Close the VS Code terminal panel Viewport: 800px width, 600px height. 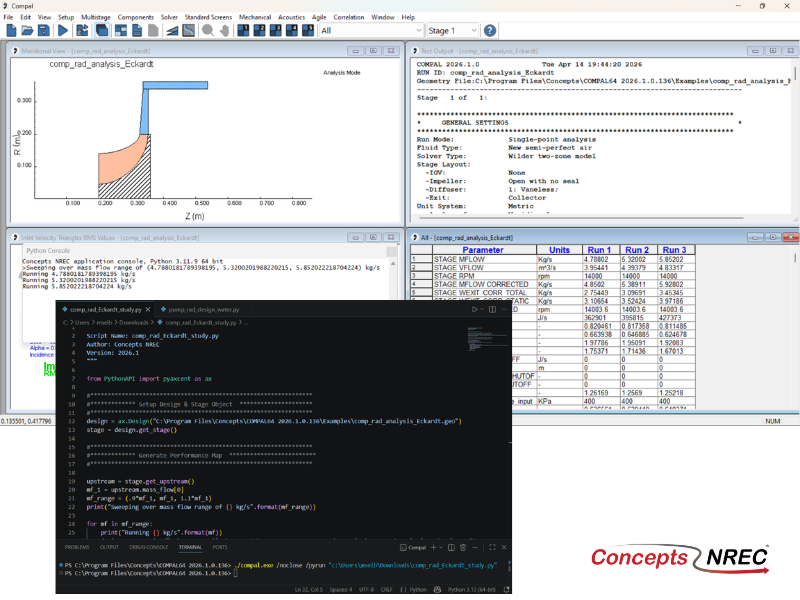coord(504,547)
